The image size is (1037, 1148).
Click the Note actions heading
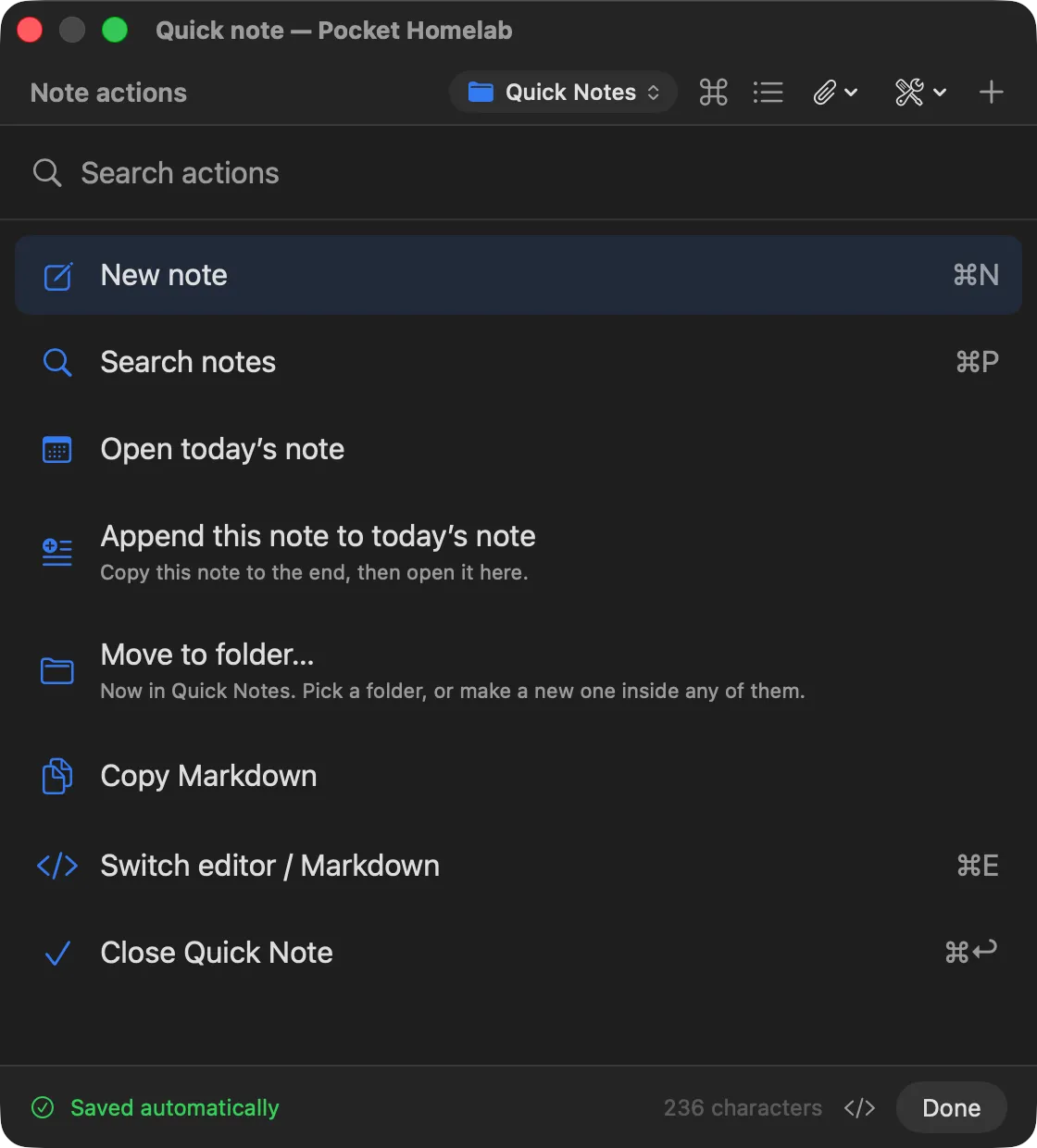[108, 93]
